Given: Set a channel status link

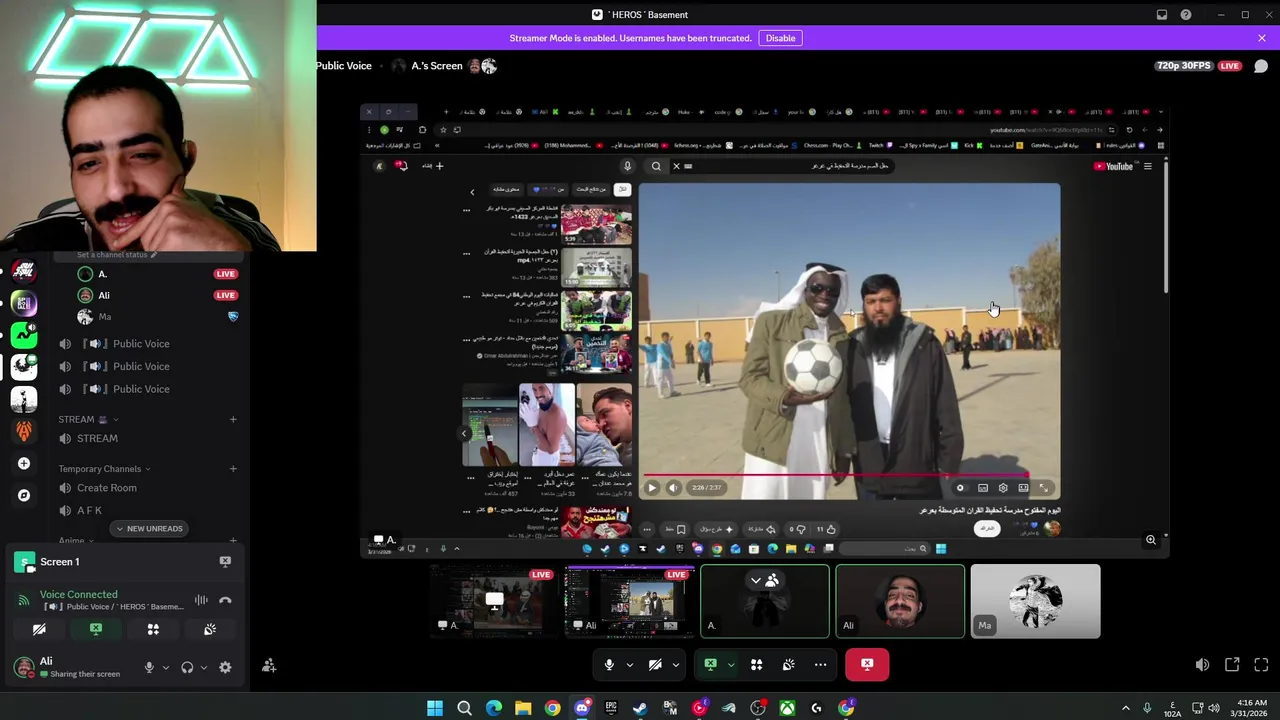Looking at the screenshot, I should [118, 255].
